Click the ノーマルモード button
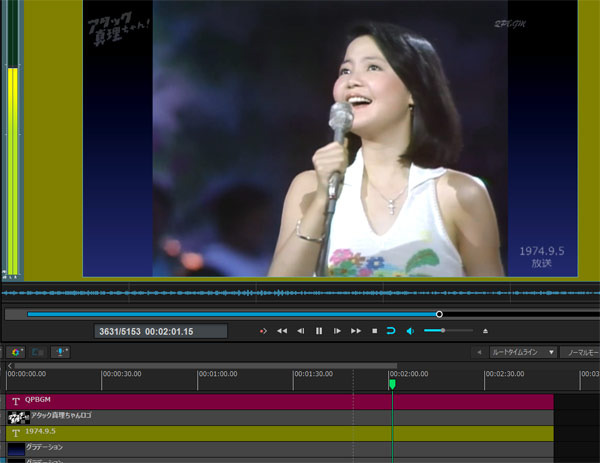Screen dimensions: 600x463 [x=580, y=352]
